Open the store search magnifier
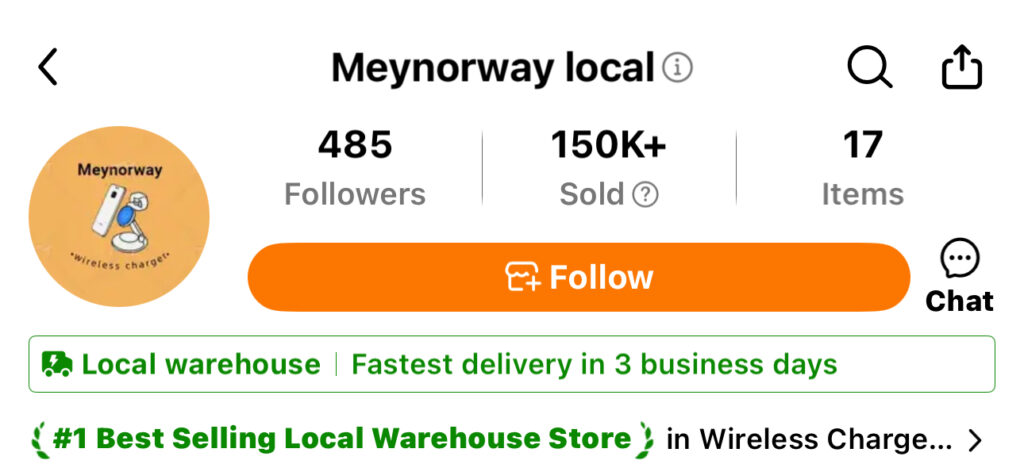The width and height of the screenshot is (1024, 464). coord(869,67)
